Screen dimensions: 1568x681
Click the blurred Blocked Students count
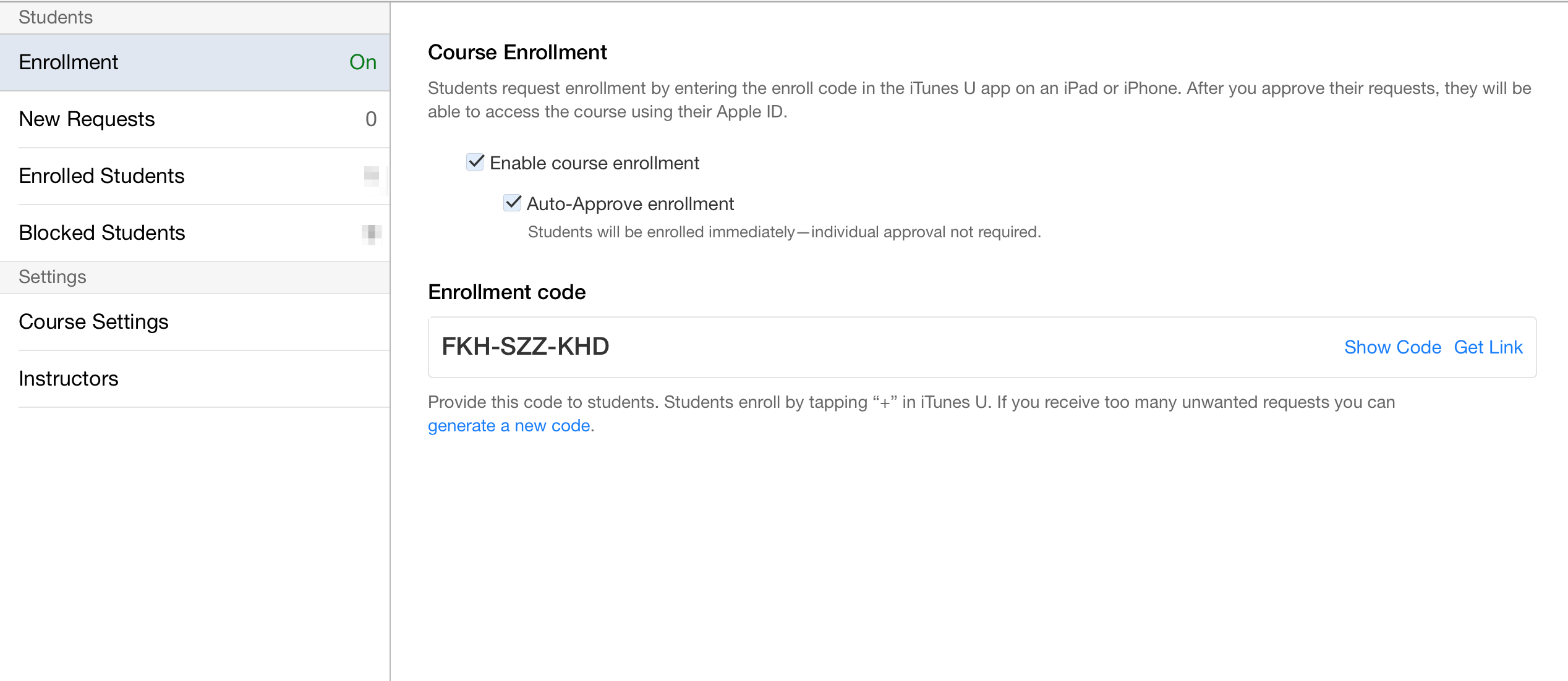372,233
